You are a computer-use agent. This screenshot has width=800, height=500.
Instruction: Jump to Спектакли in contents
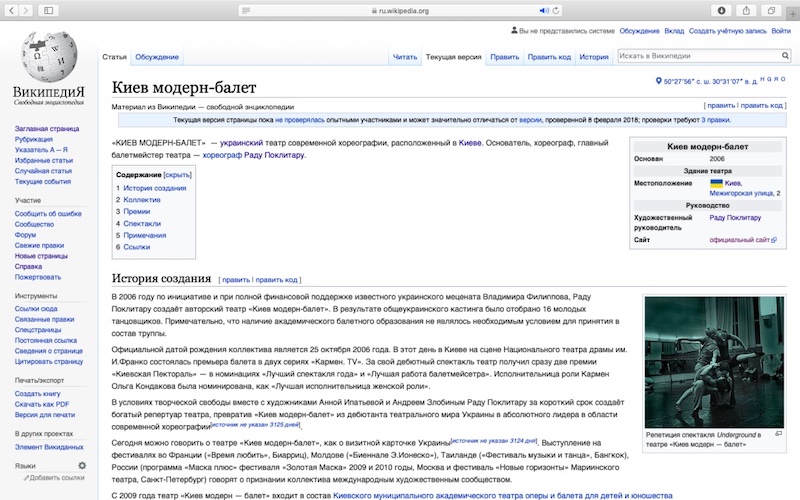(x=142, y=223)
